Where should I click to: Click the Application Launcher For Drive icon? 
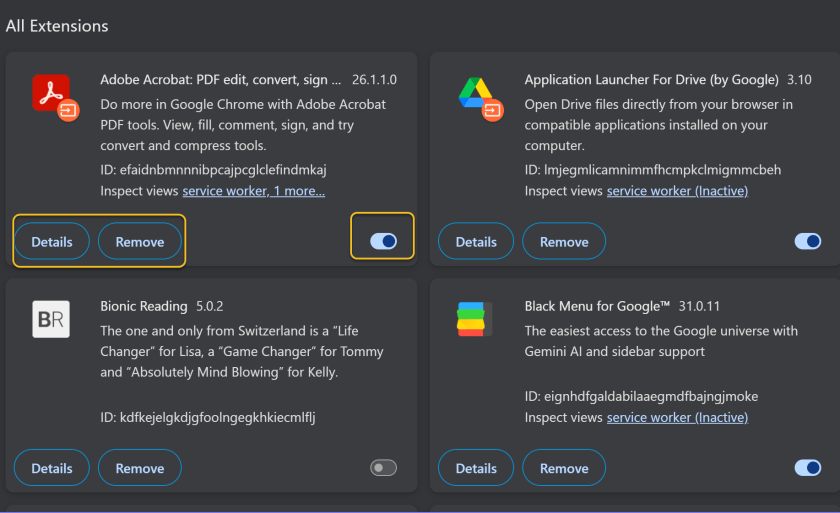477,95
